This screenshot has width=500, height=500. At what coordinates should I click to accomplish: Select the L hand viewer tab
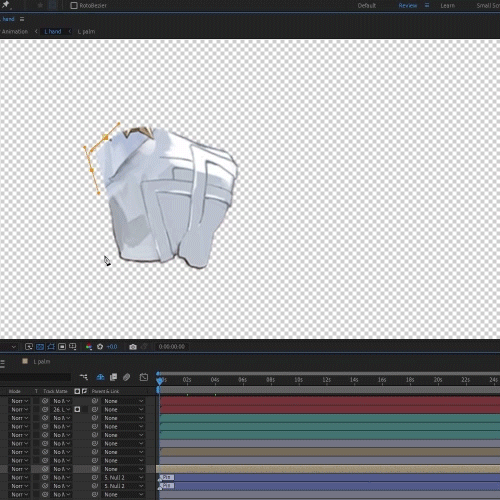pyautogui.click(x=8, y=19)
